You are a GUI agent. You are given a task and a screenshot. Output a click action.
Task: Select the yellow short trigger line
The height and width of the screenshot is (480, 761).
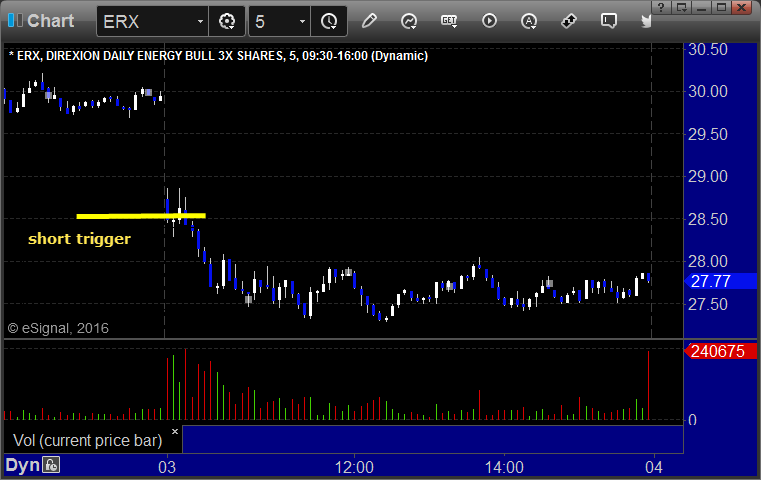point(141,216)
